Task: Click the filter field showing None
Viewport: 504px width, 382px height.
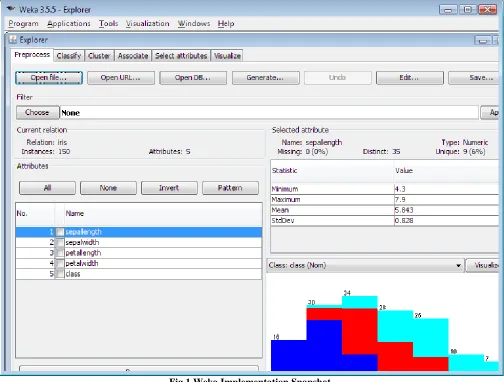Action: 269,113
